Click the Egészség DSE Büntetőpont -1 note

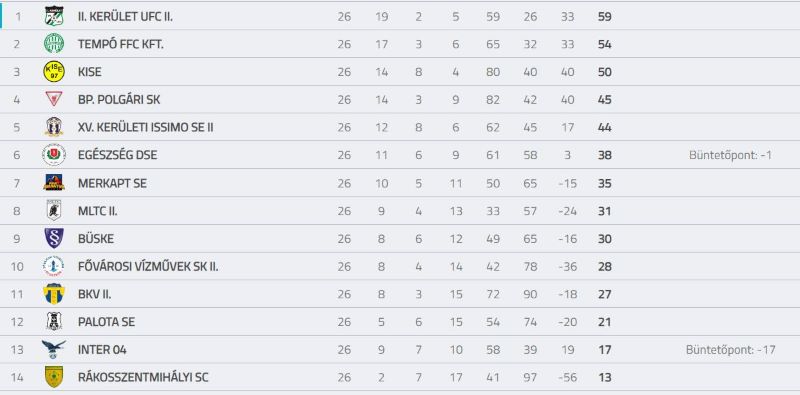pyautogui.click(x=730, y=155)
